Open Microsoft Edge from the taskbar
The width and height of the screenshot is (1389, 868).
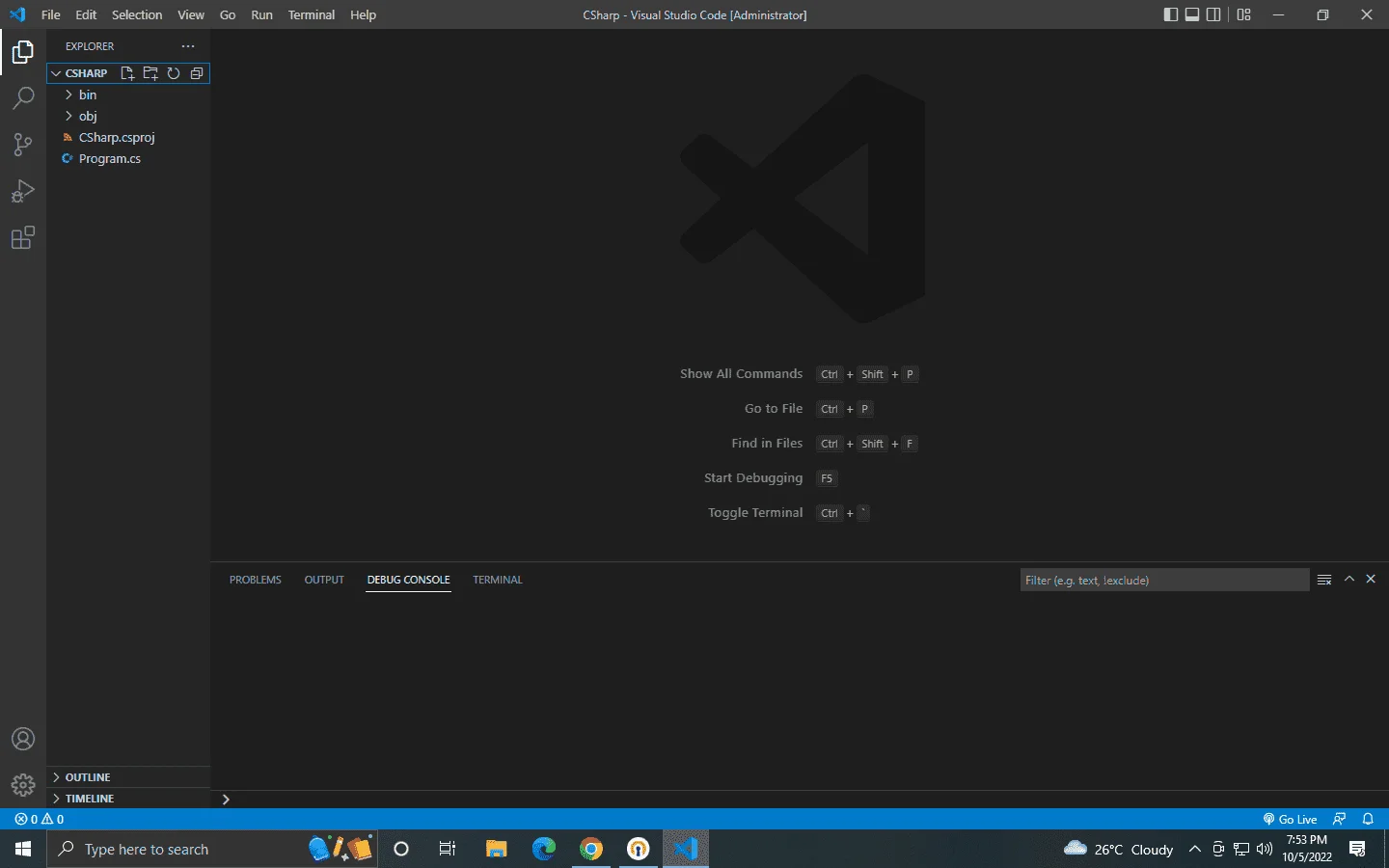coord(544,849)
